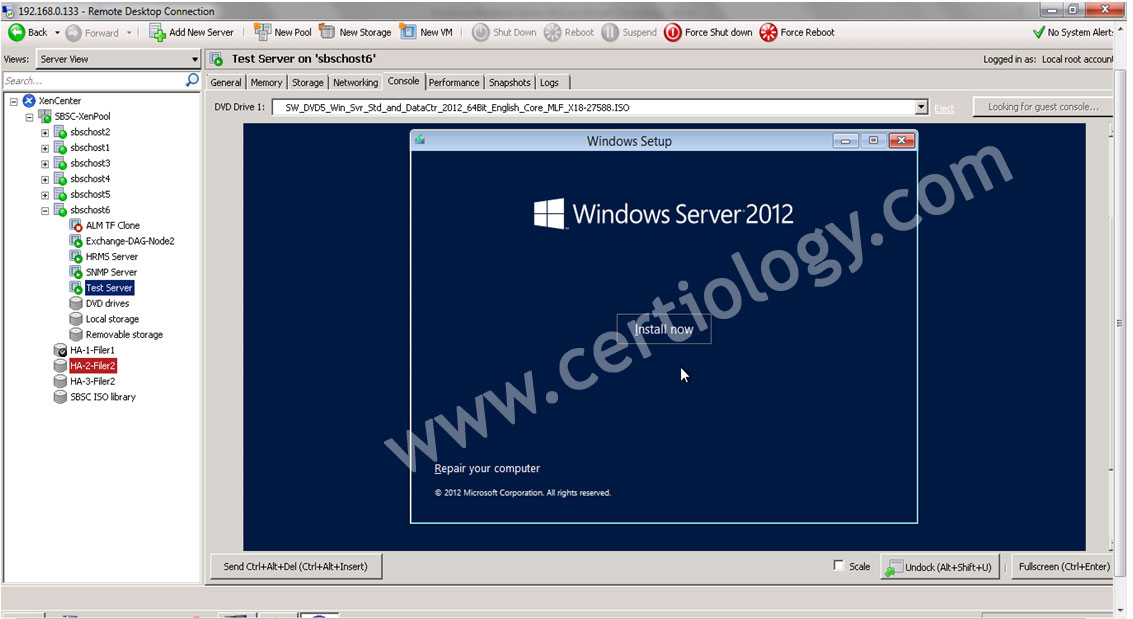Click Fullscreen (Ctrl+Enter) button
Image resolution: width=1133 pixels, height=619 pixels.
coord(1064,567)
